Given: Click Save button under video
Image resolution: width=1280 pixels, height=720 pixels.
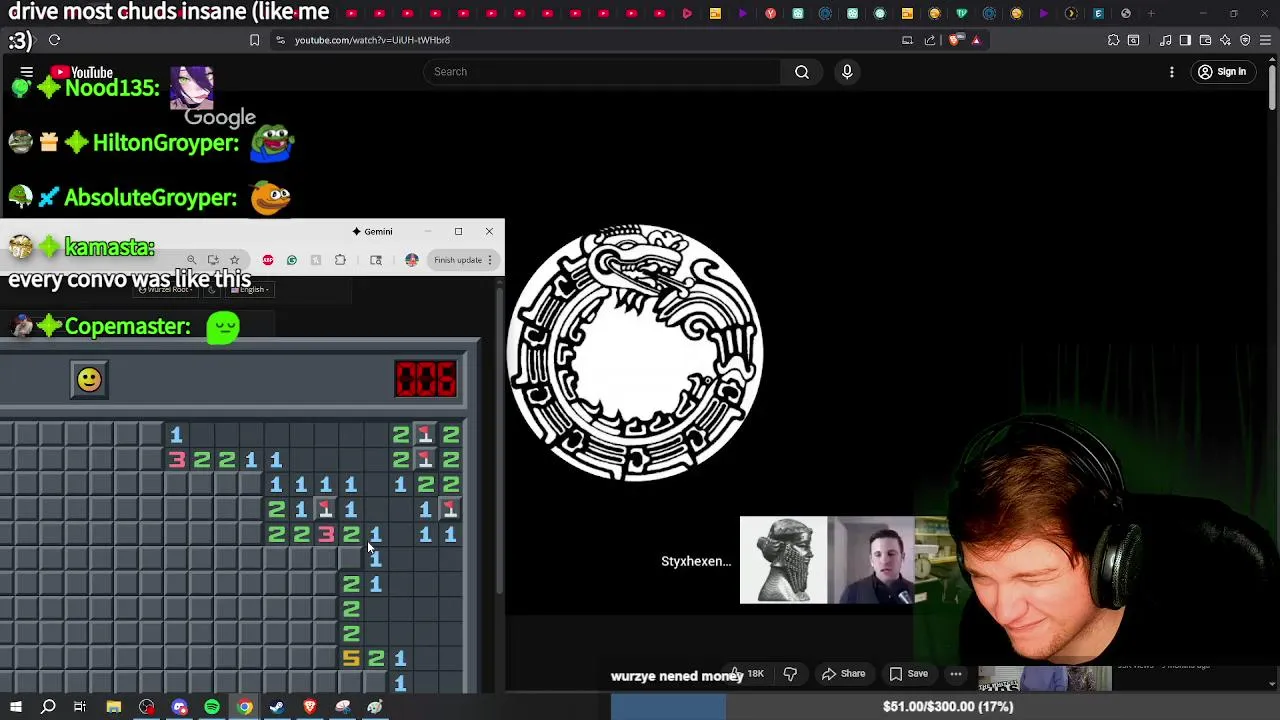Looking at the screenshot, I should pos(908,674).
